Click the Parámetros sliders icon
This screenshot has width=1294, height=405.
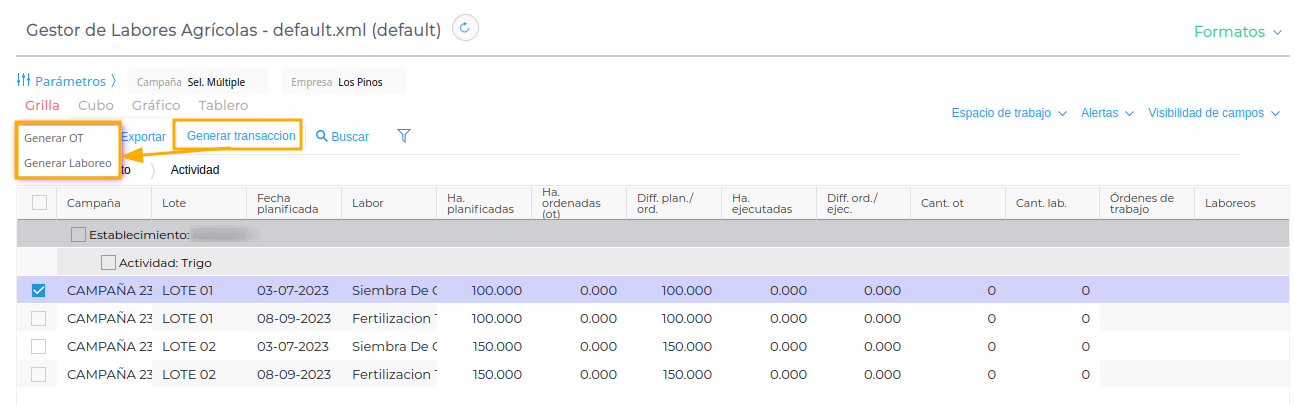[24, 81]
